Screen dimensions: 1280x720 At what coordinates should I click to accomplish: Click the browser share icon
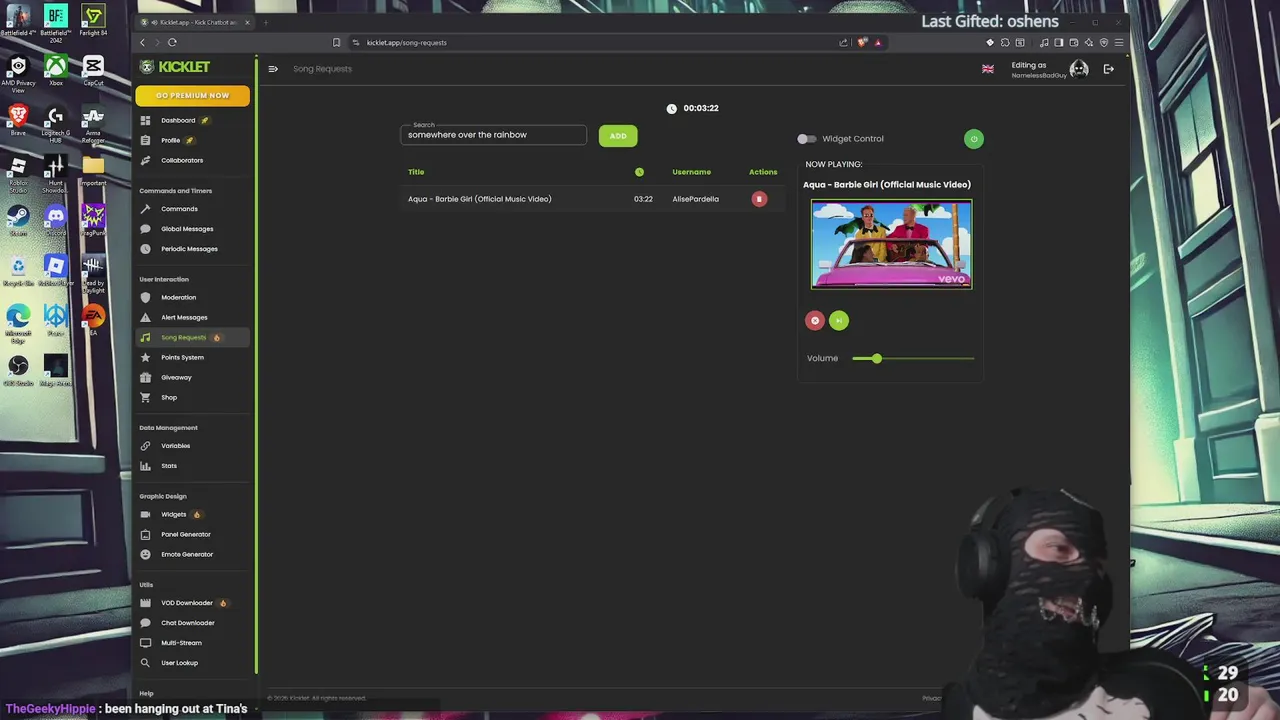(x=843, y=42)
